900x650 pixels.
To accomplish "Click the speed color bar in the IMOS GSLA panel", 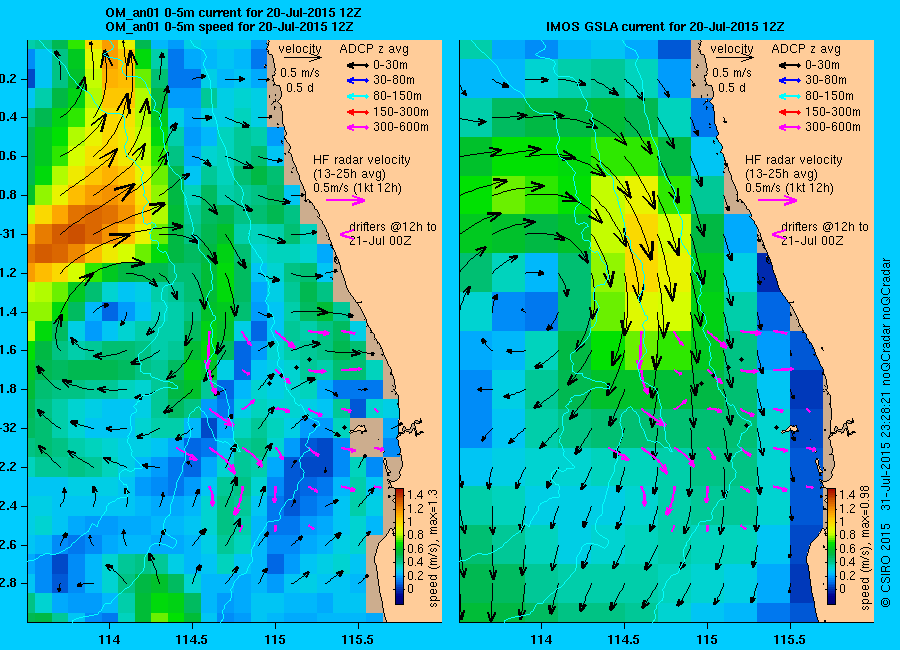I will (x=831, y=546).
